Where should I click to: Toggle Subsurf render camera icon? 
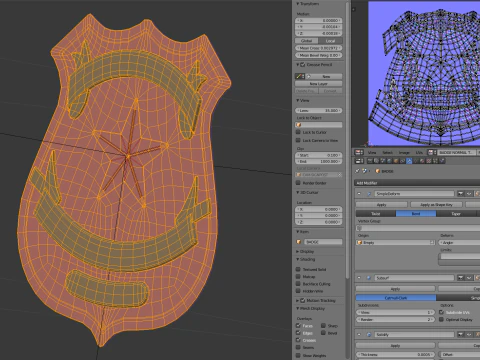460,278
